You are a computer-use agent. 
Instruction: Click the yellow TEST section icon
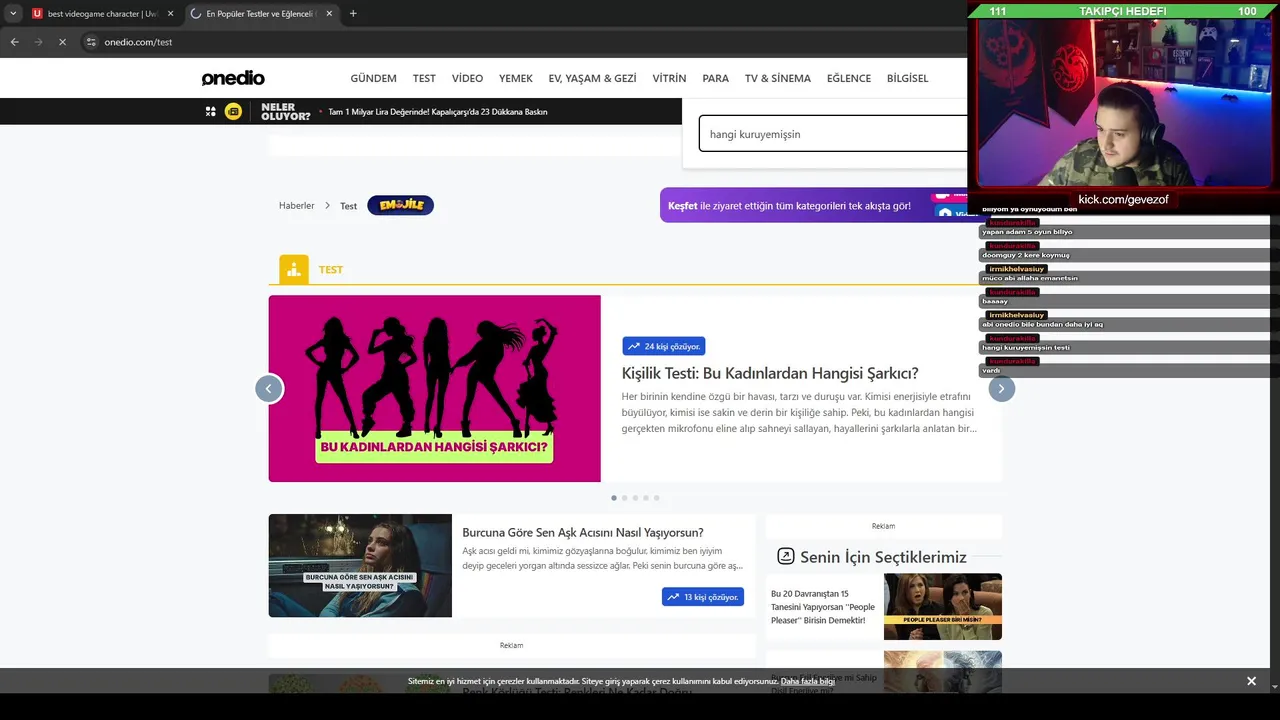[294, 269]
